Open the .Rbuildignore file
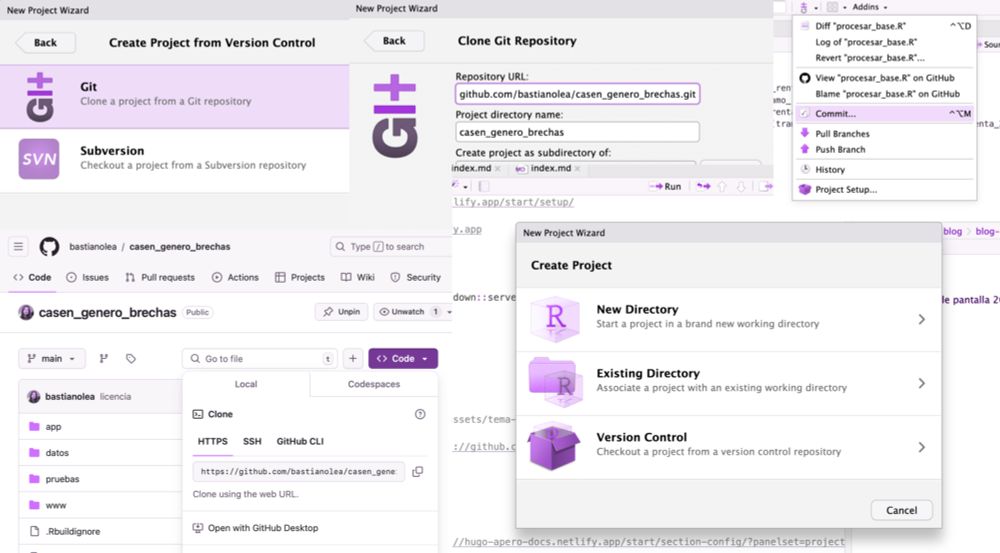Viewport: 1000px width, 553px height. click(73, 531)
